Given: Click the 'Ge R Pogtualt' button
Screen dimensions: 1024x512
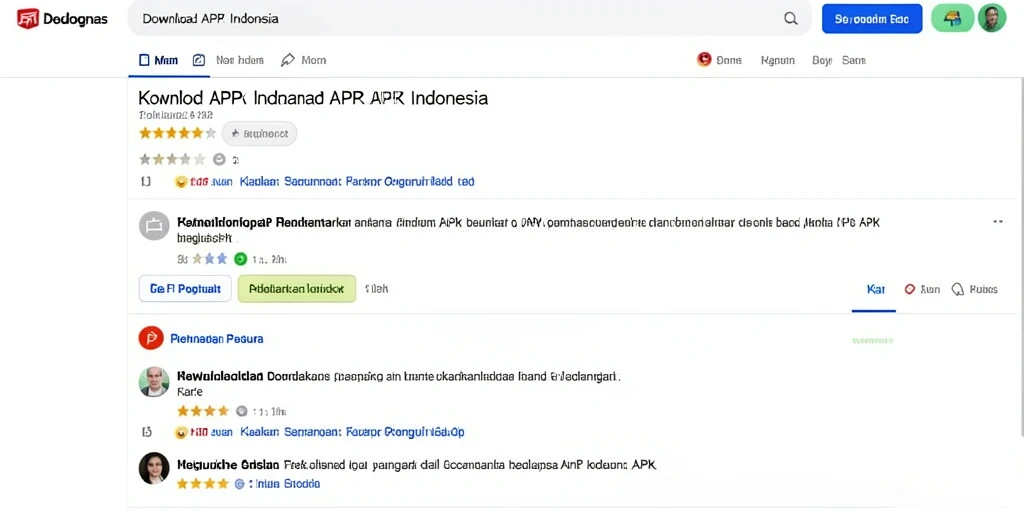Looking at the screenshot, I should [185, 288].
